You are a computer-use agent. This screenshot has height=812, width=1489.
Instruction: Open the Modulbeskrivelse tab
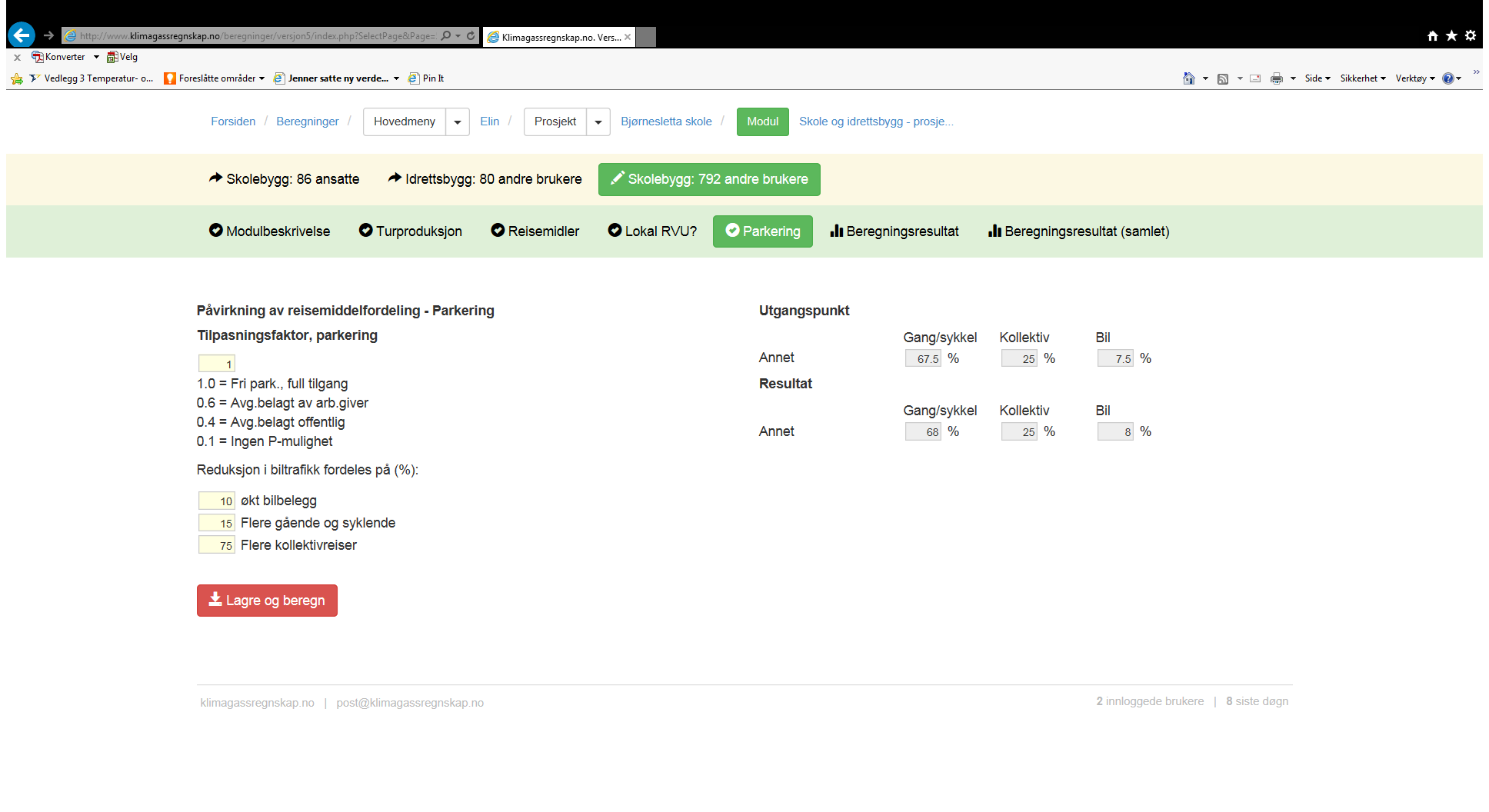pos(270,231)
